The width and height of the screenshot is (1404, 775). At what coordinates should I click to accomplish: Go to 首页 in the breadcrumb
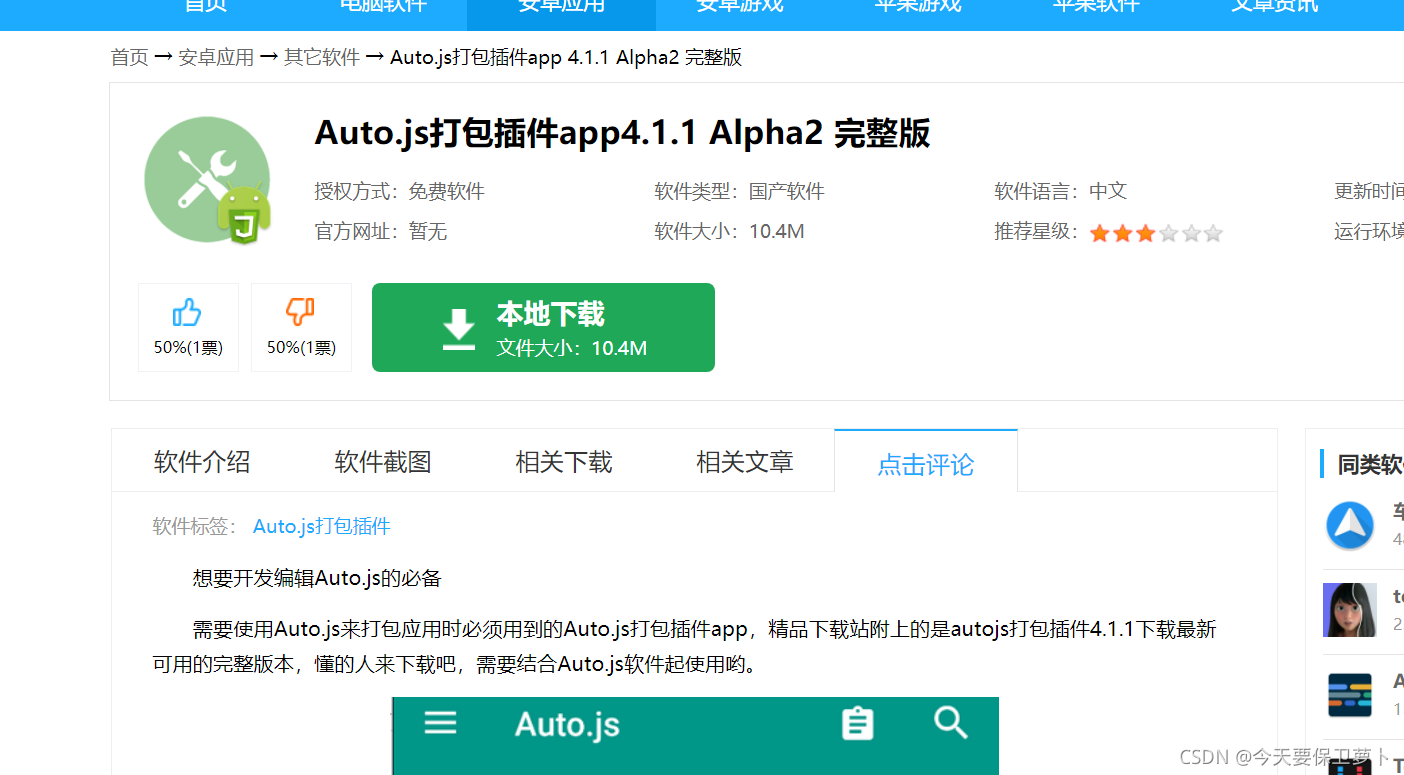[129, 57]
